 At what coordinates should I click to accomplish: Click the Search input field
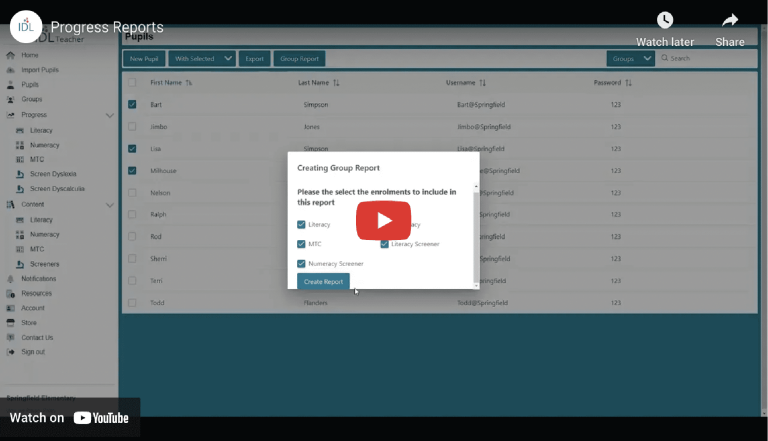point(707,58)
